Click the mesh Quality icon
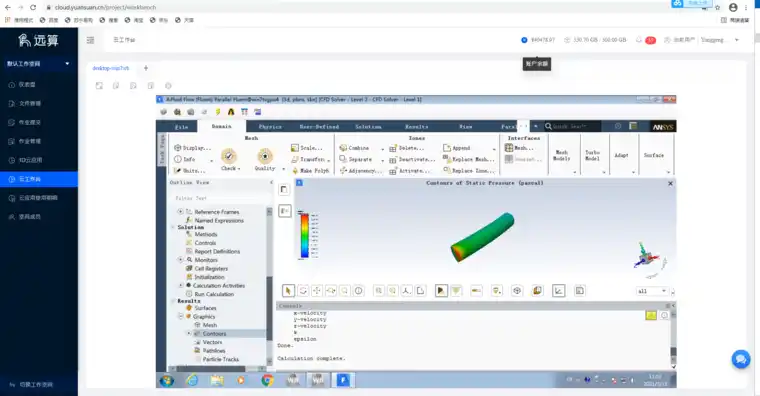The width and height of the screenshot is (760, 396). pos(265,156)
